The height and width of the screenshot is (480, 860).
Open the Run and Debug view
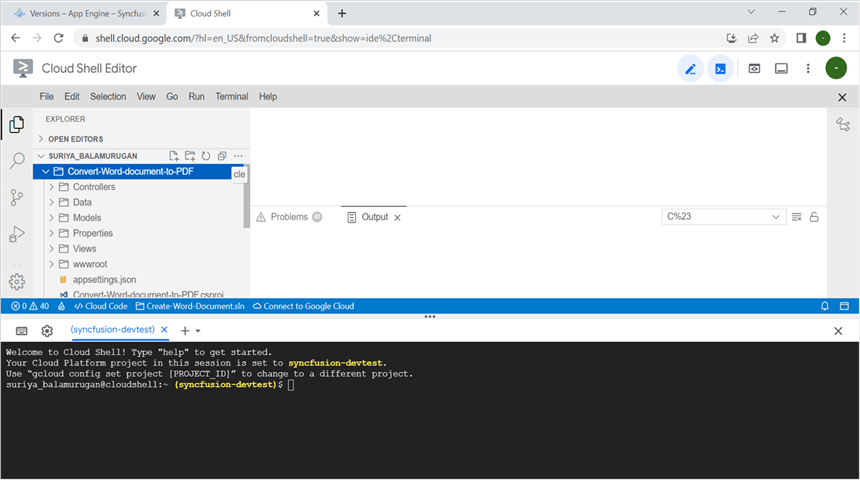[17, 234]
